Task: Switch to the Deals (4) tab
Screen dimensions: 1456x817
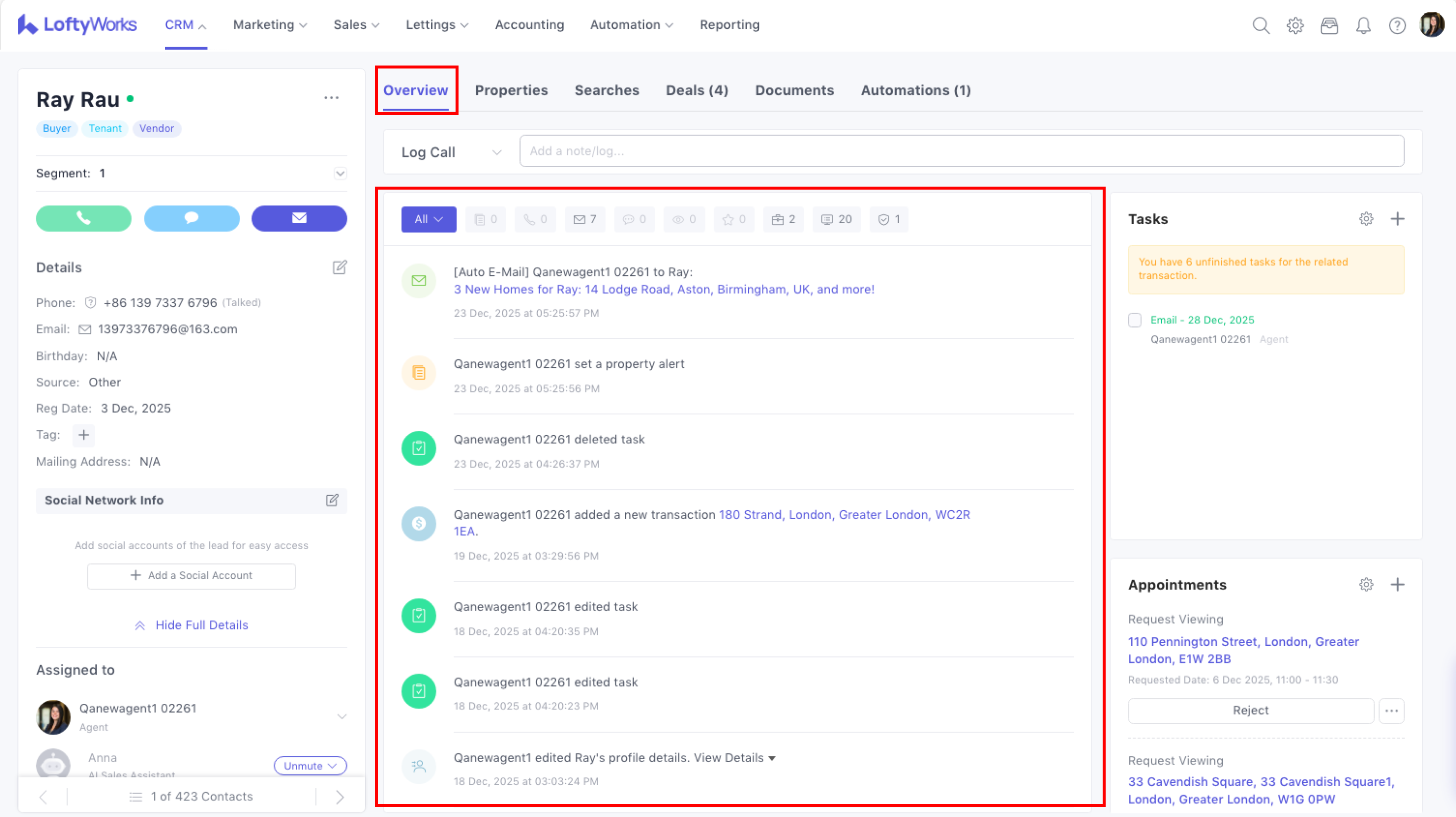Action: click(696, 90)
